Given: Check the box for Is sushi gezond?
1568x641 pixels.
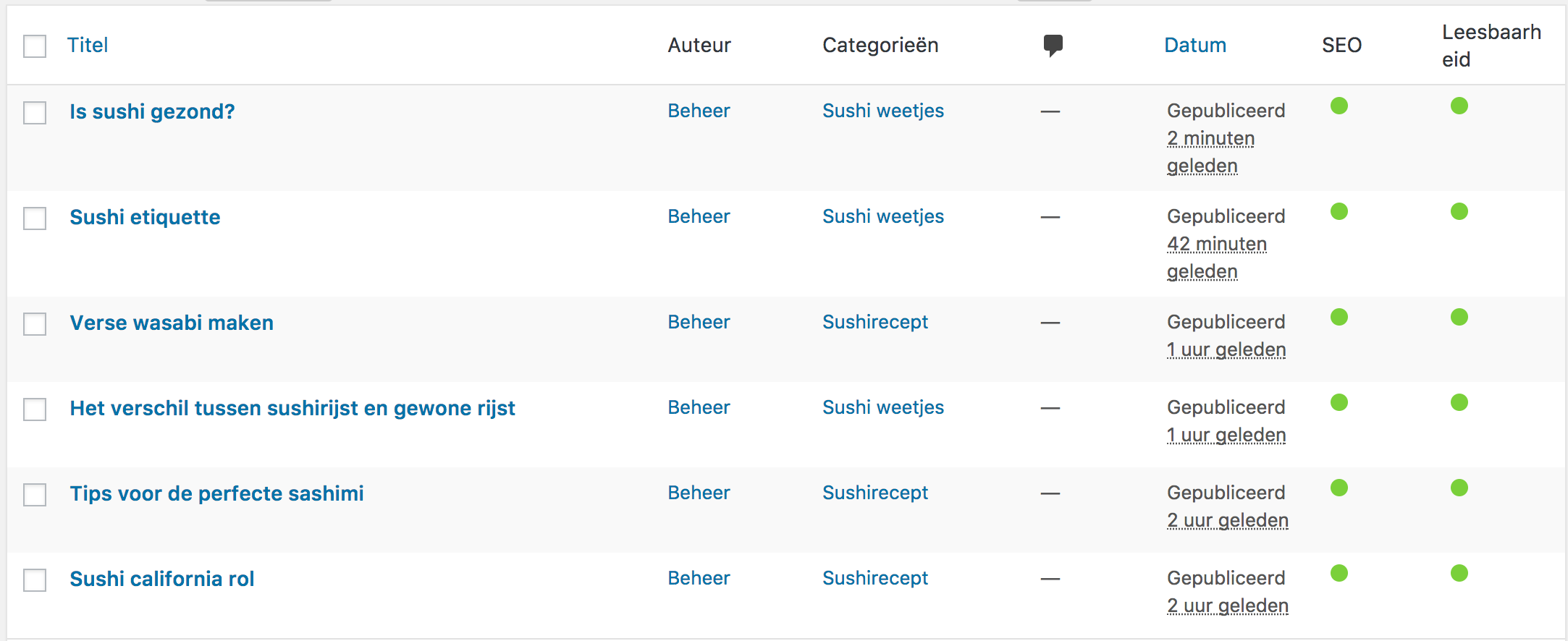Looking at the screenshot, I should [x=35, y=113].
